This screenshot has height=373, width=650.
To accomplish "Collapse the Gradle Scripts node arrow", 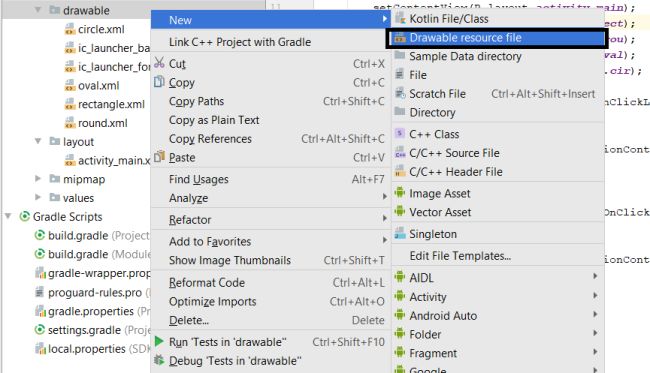I will coord(8,216).
